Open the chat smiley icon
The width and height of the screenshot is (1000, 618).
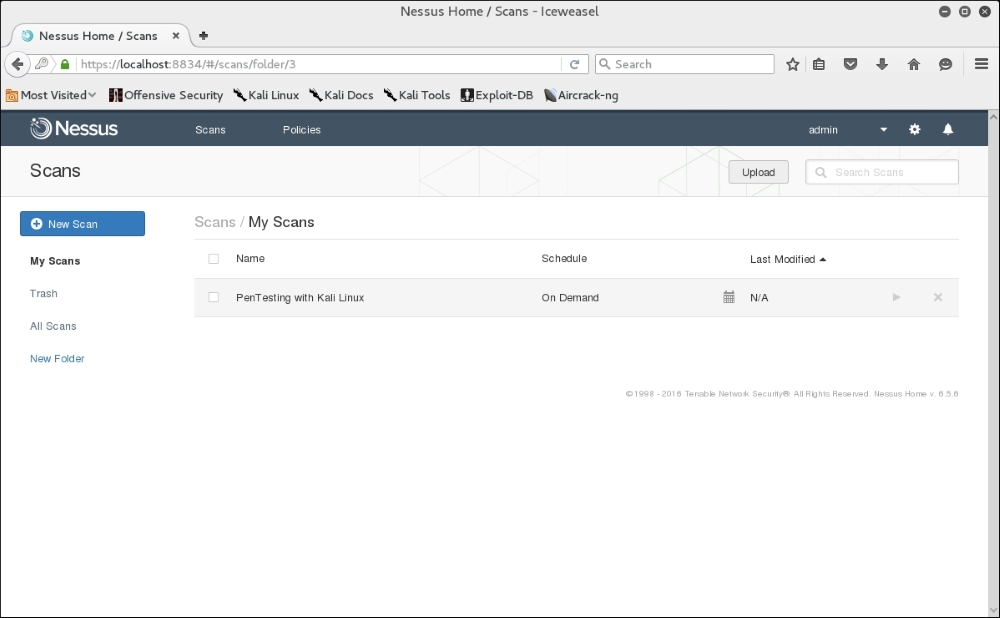coord(945,64)
